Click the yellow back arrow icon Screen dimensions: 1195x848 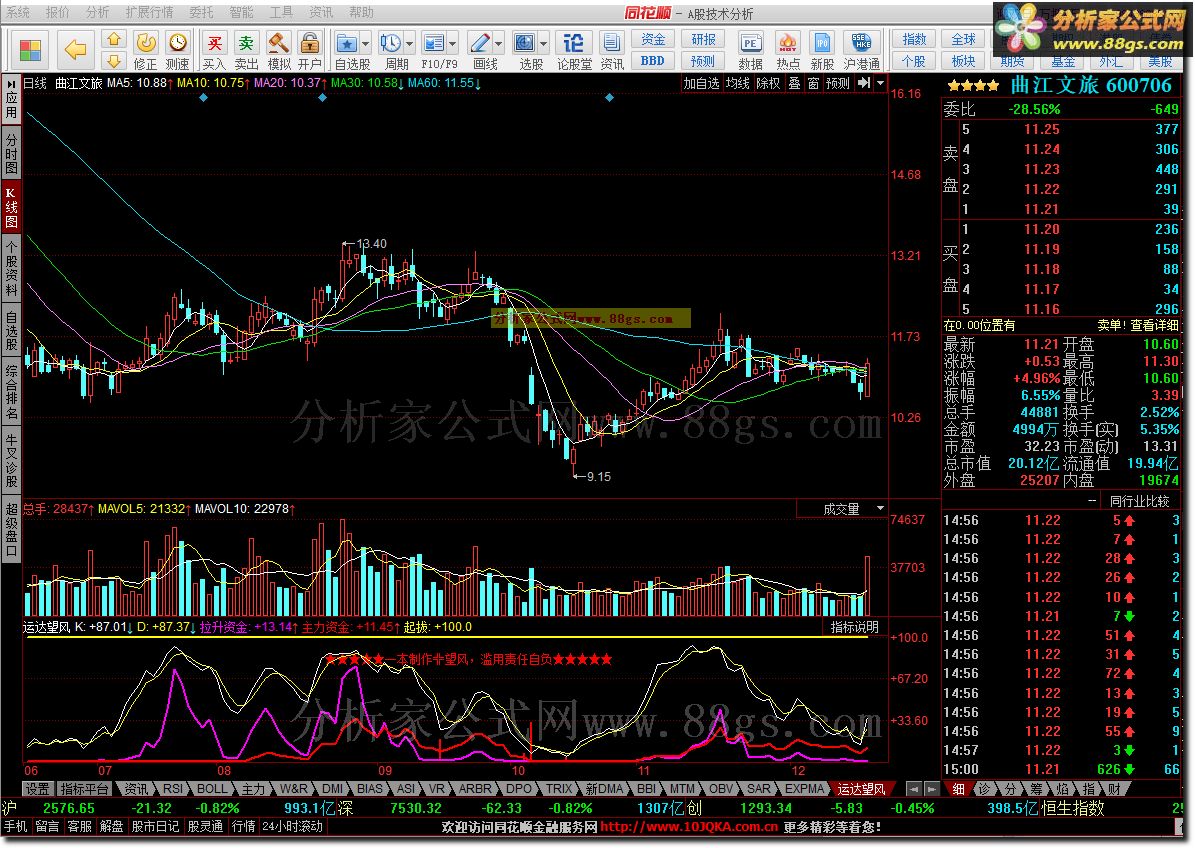coord(75,50)
